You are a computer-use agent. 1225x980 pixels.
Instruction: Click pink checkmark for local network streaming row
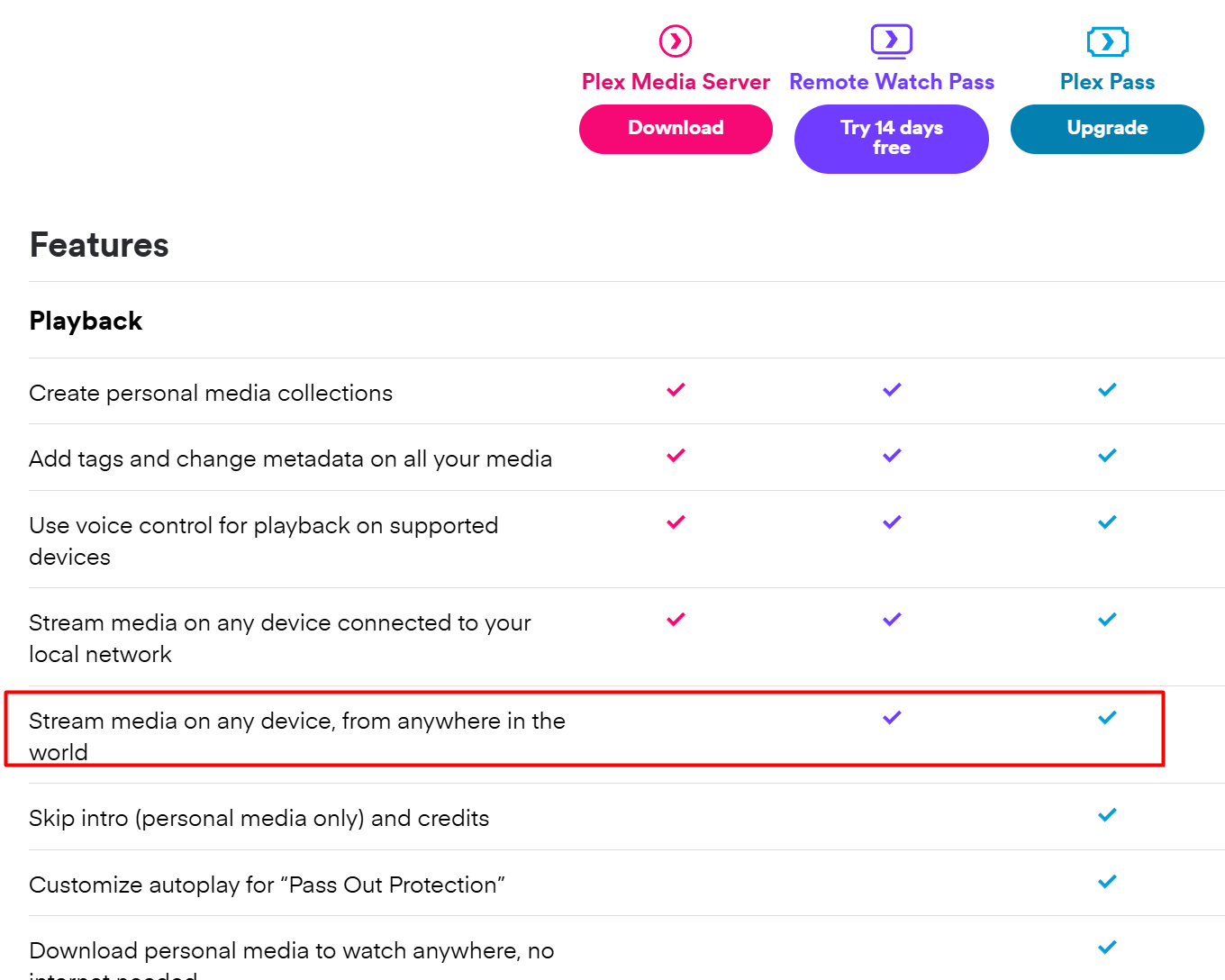pyautogui.click(x=676, y=620)
